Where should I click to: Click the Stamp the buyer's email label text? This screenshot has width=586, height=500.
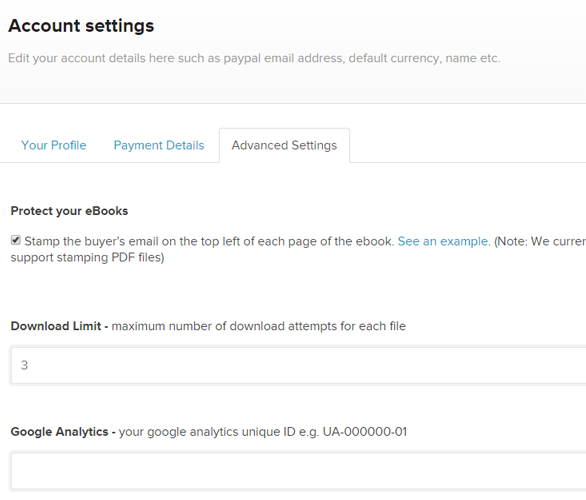(x=209, y=241)
